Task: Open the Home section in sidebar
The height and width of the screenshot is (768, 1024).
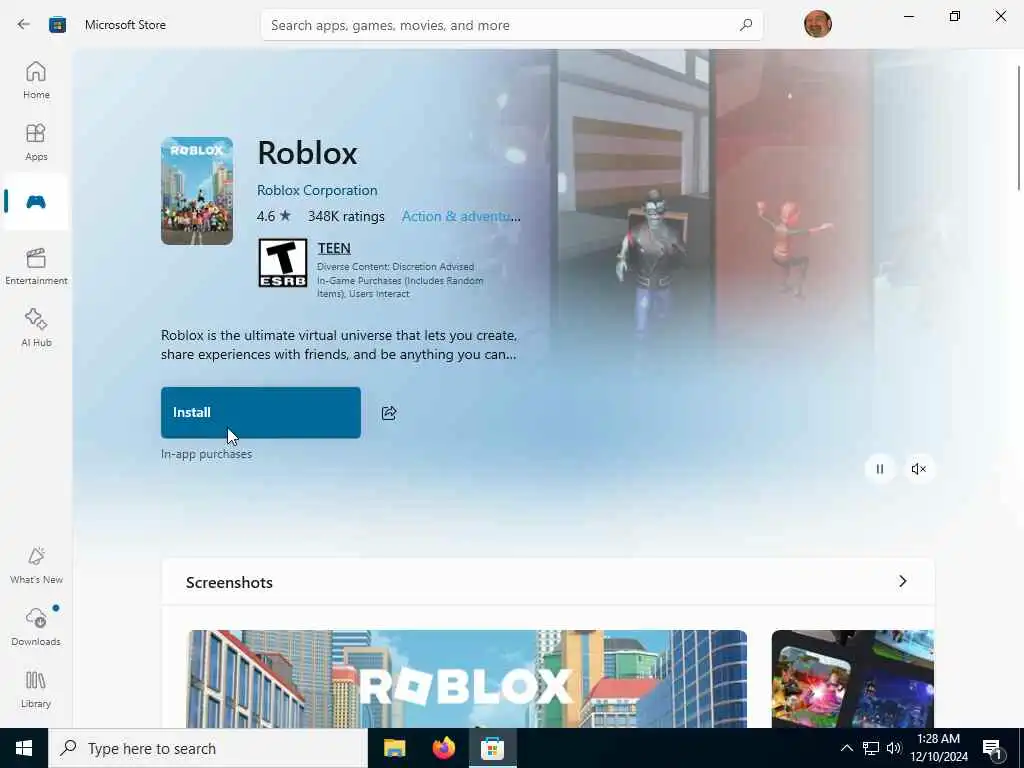Action: coord(36,80)
